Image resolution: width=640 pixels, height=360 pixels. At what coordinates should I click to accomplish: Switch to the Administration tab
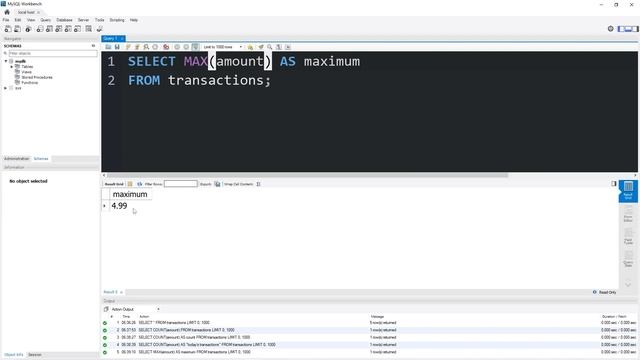point(16,158)
